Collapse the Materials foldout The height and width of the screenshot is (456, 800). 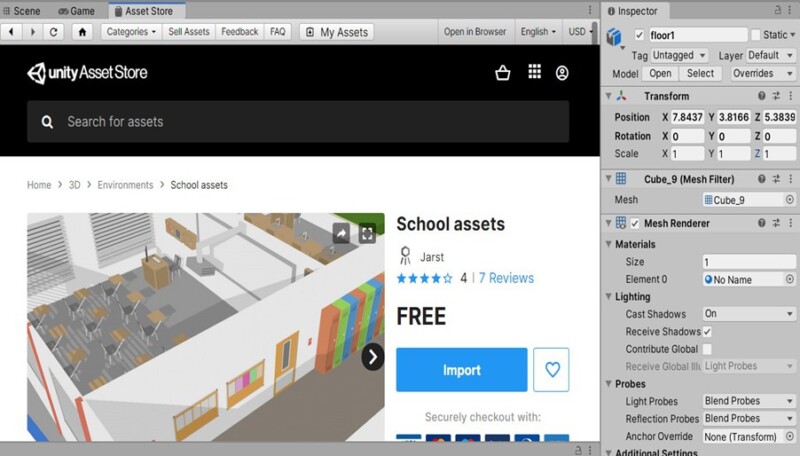pos(608,244)
